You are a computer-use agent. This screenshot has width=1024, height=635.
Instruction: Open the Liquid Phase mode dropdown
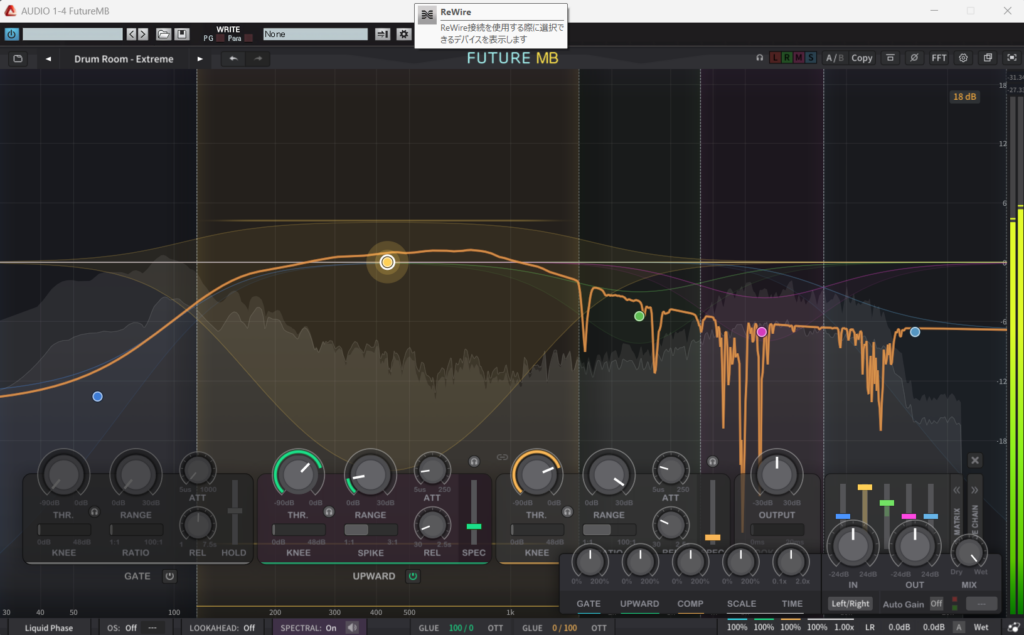click(48, 628)
